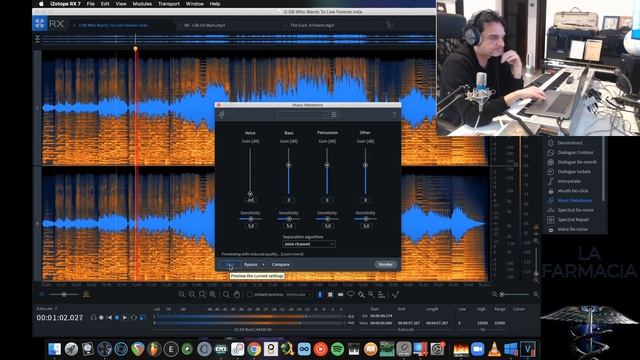Select the time selection tool
The width and height of the screenshot is (640, 360).
(x=320, y=294)
